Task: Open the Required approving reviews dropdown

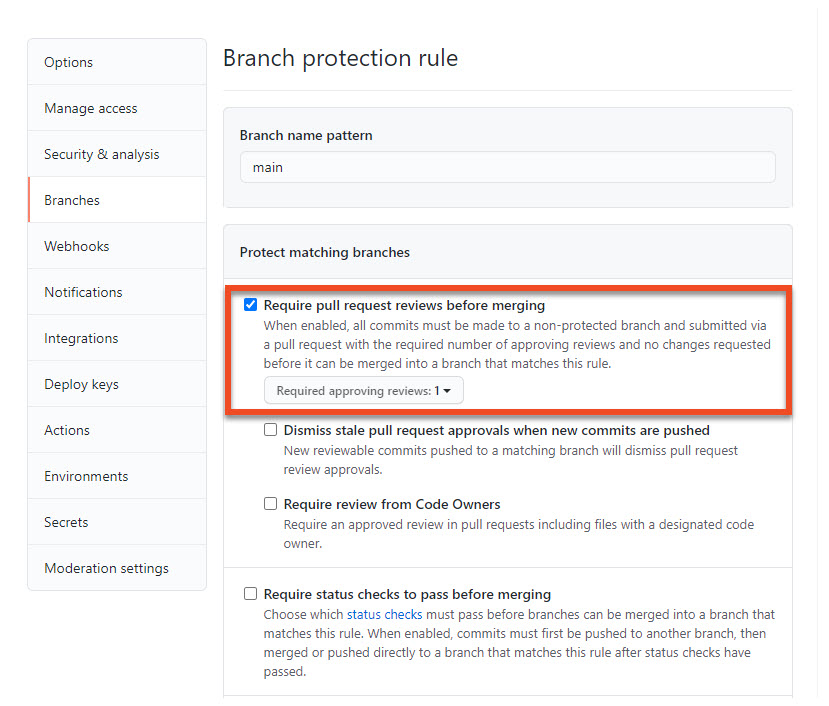Action: point(363,391)
